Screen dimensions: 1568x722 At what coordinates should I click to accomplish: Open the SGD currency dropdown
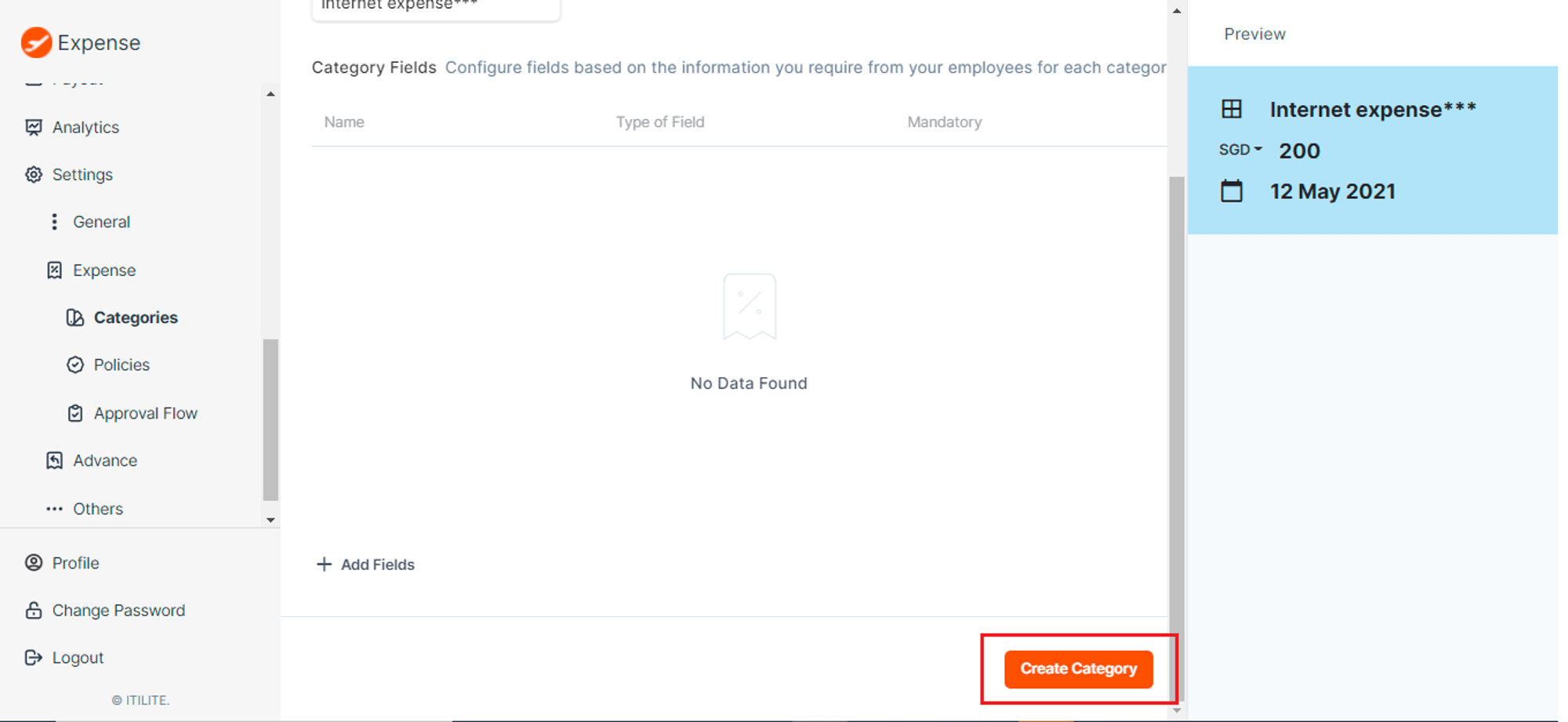coord(1240,150)
